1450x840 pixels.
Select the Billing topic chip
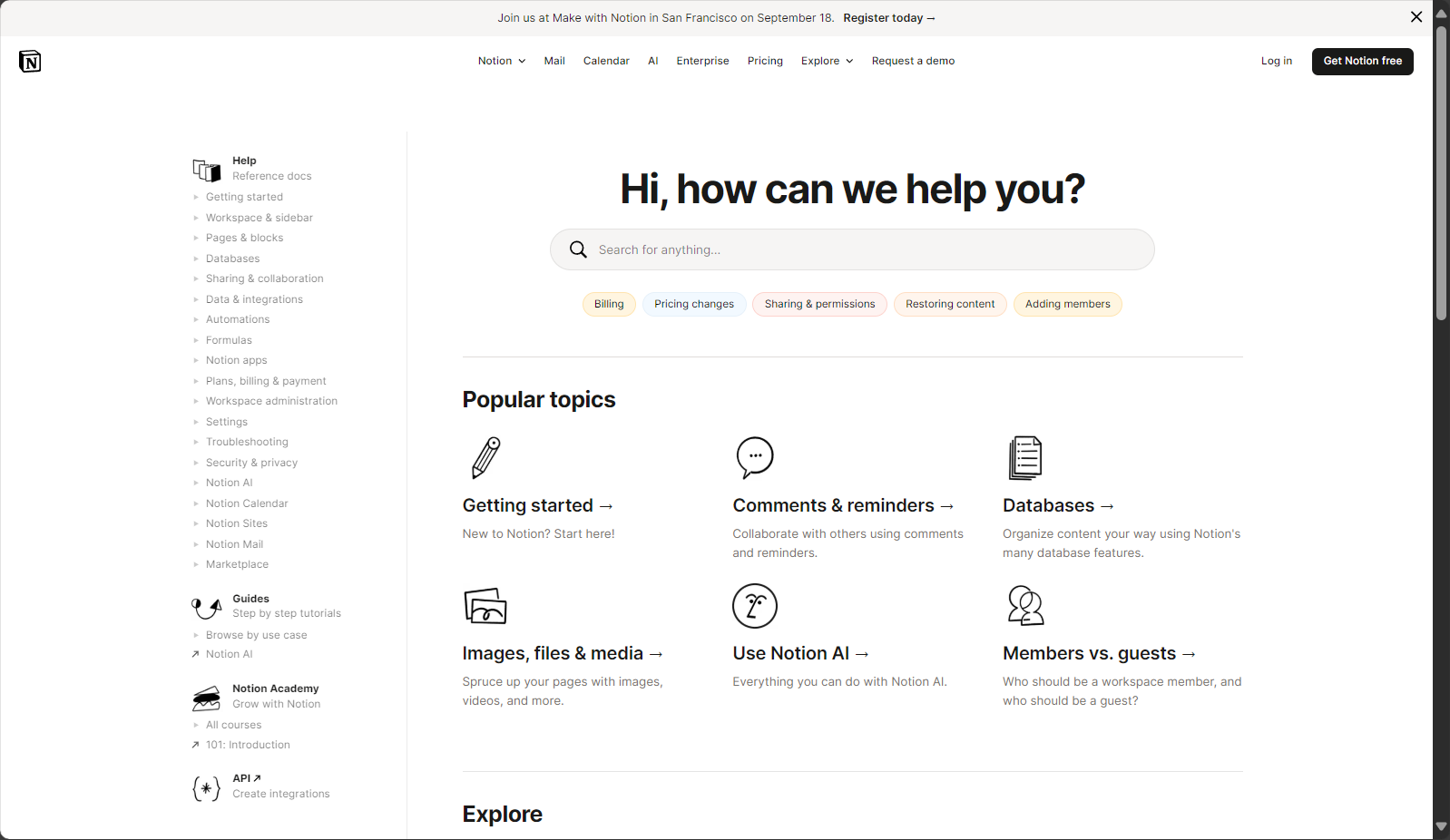tap(609, 304)
